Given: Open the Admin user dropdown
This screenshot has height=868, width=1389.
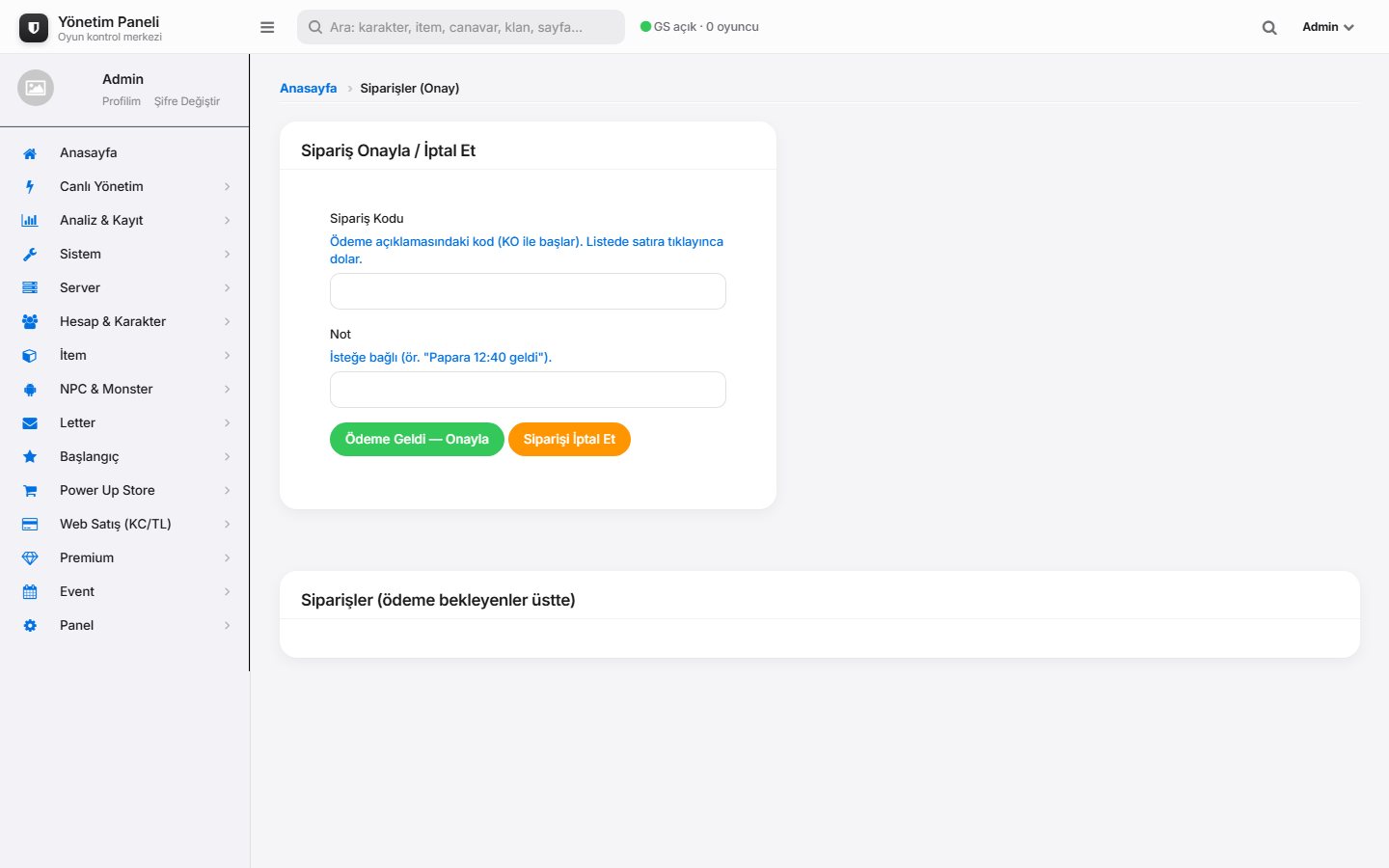Looking at the screenshot, I should pyautogui.click(x=1328, y=27).
